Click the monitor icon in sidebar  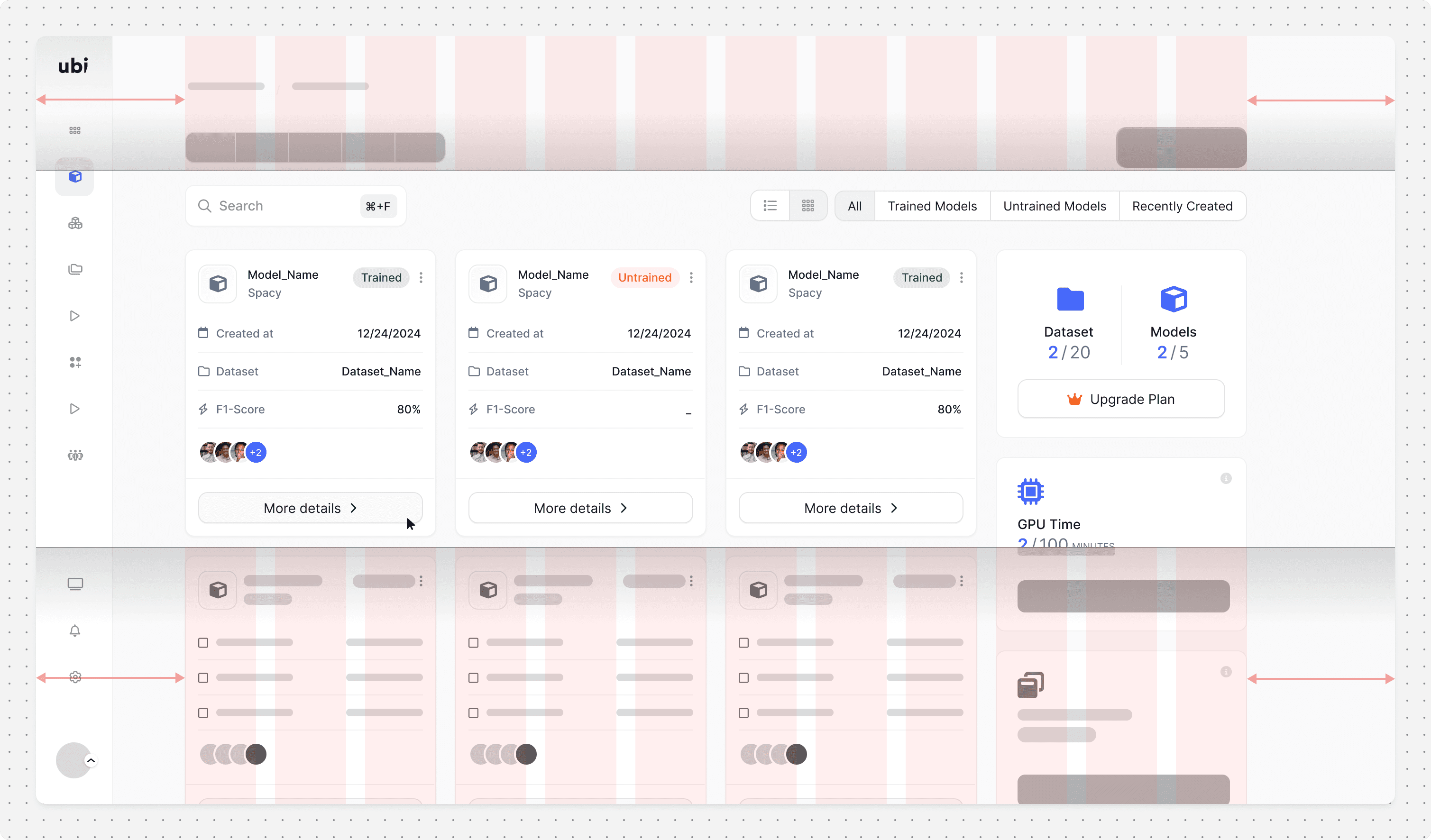[x=75, y=584]
